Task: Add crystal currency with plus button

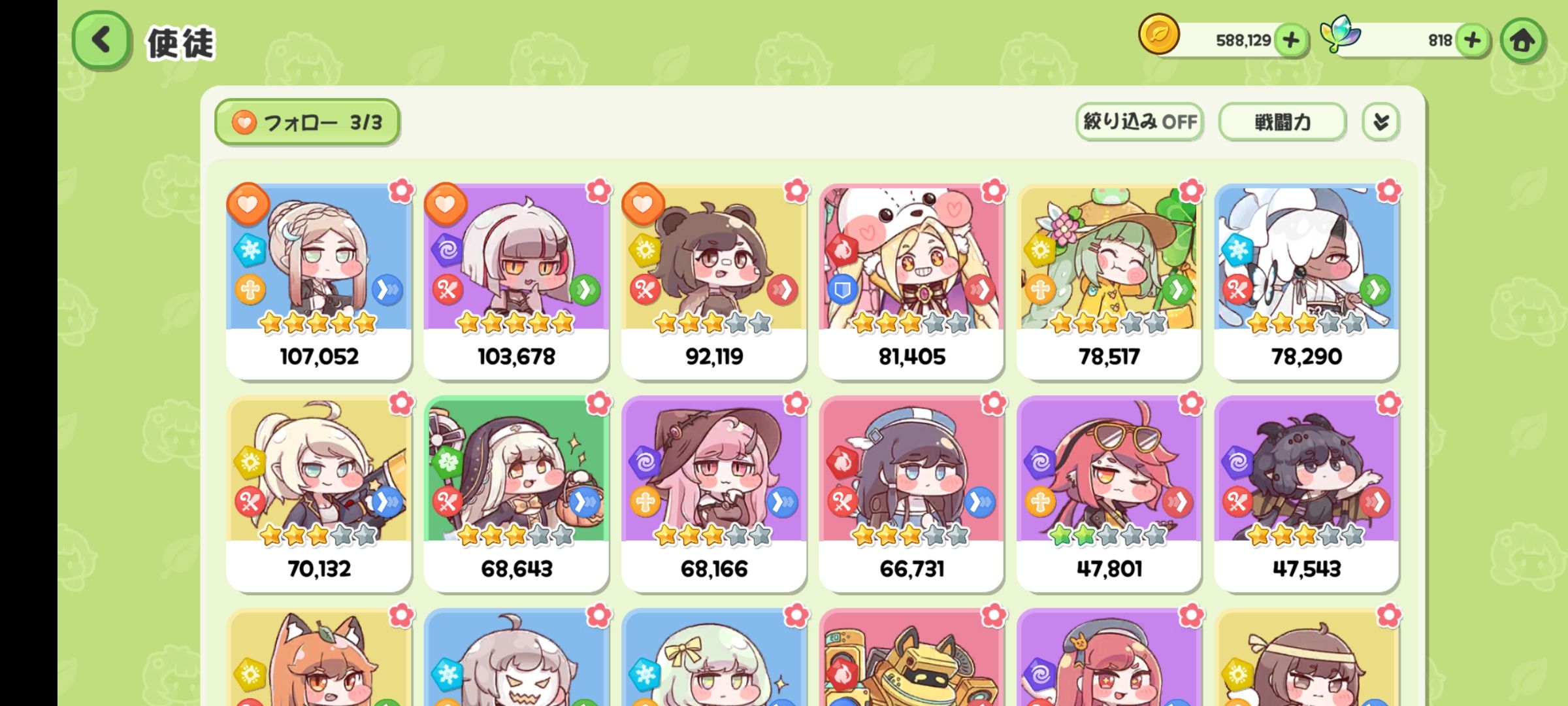Action: point(1472,41)
